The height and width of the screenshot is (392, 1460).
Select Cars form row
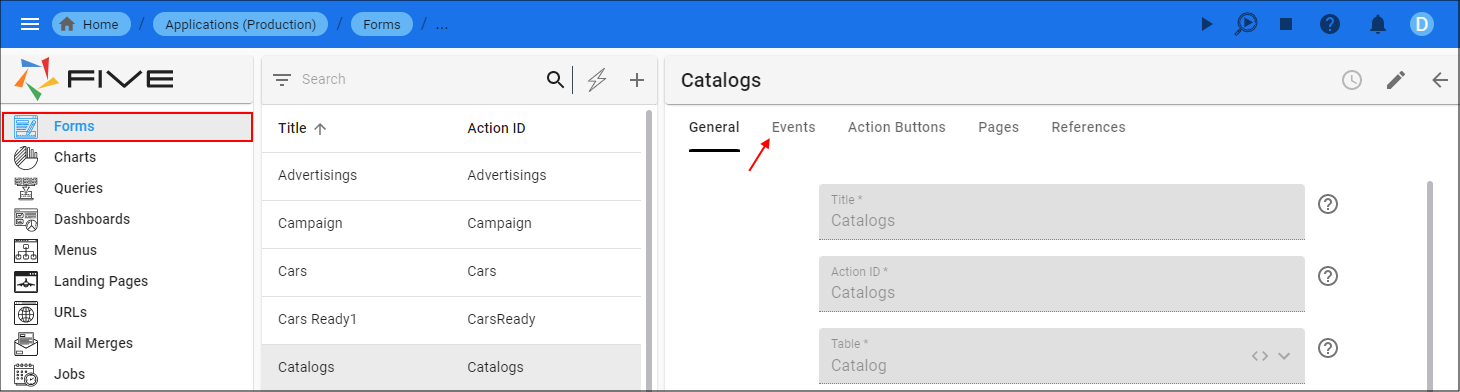tap(451, 272)
